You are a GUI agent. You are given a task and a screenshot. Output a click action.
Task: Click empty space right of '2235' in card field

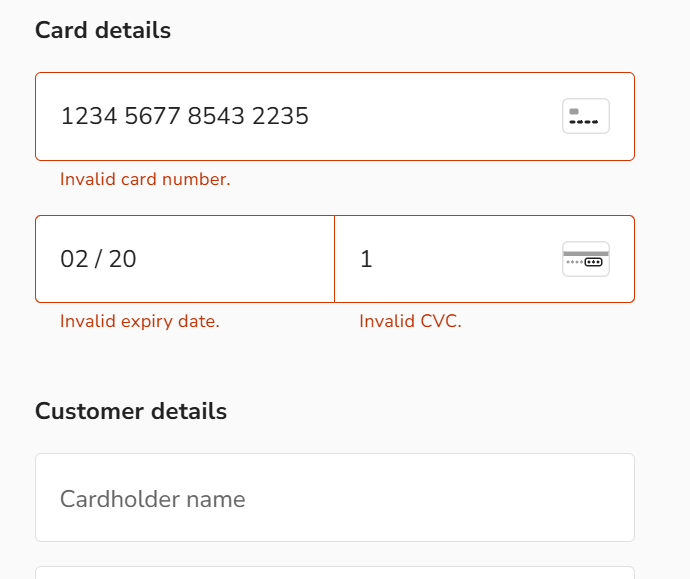433,117
